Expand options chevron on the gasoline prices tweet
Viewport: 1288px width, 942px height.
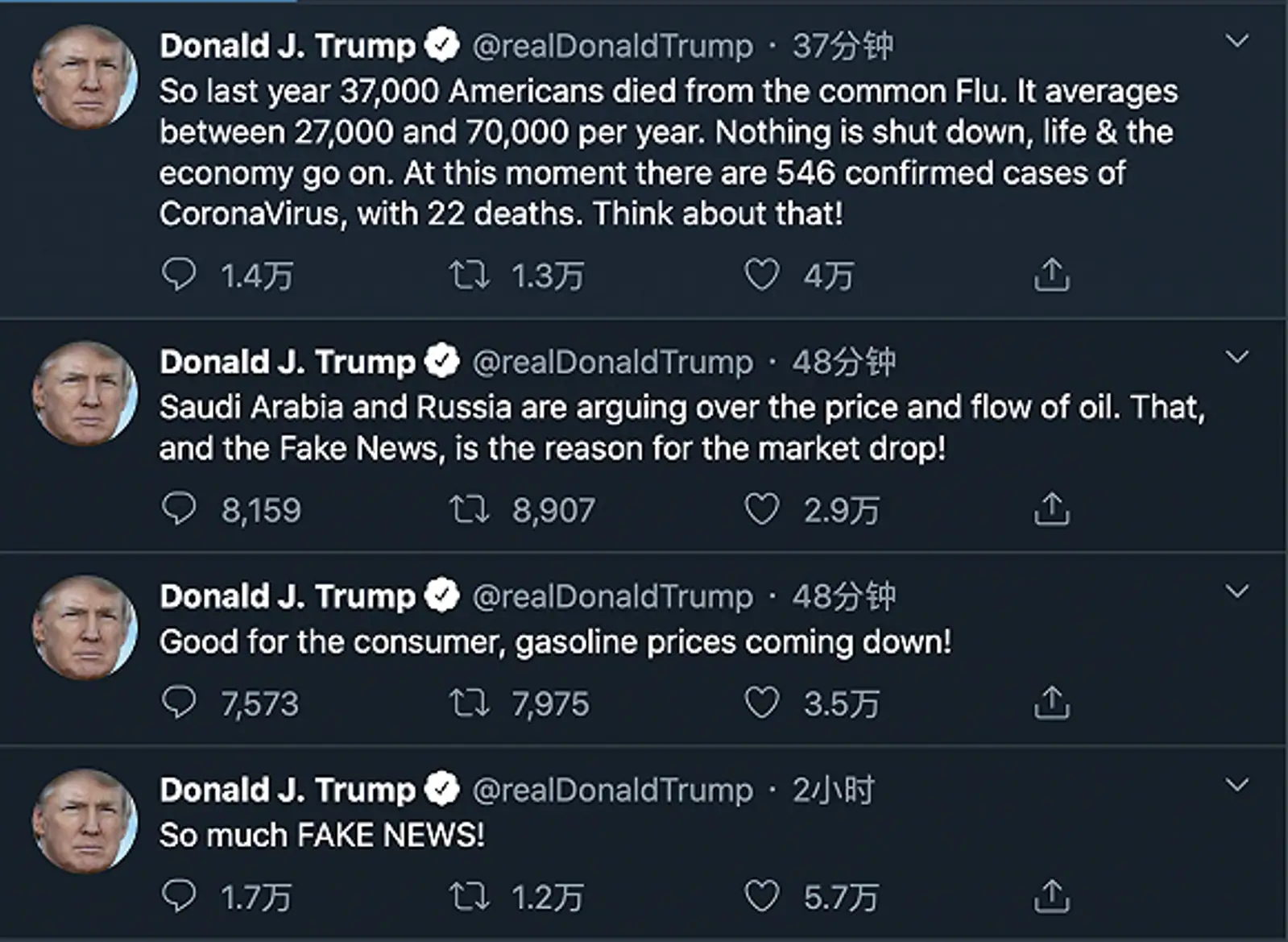coord(1237,591)
